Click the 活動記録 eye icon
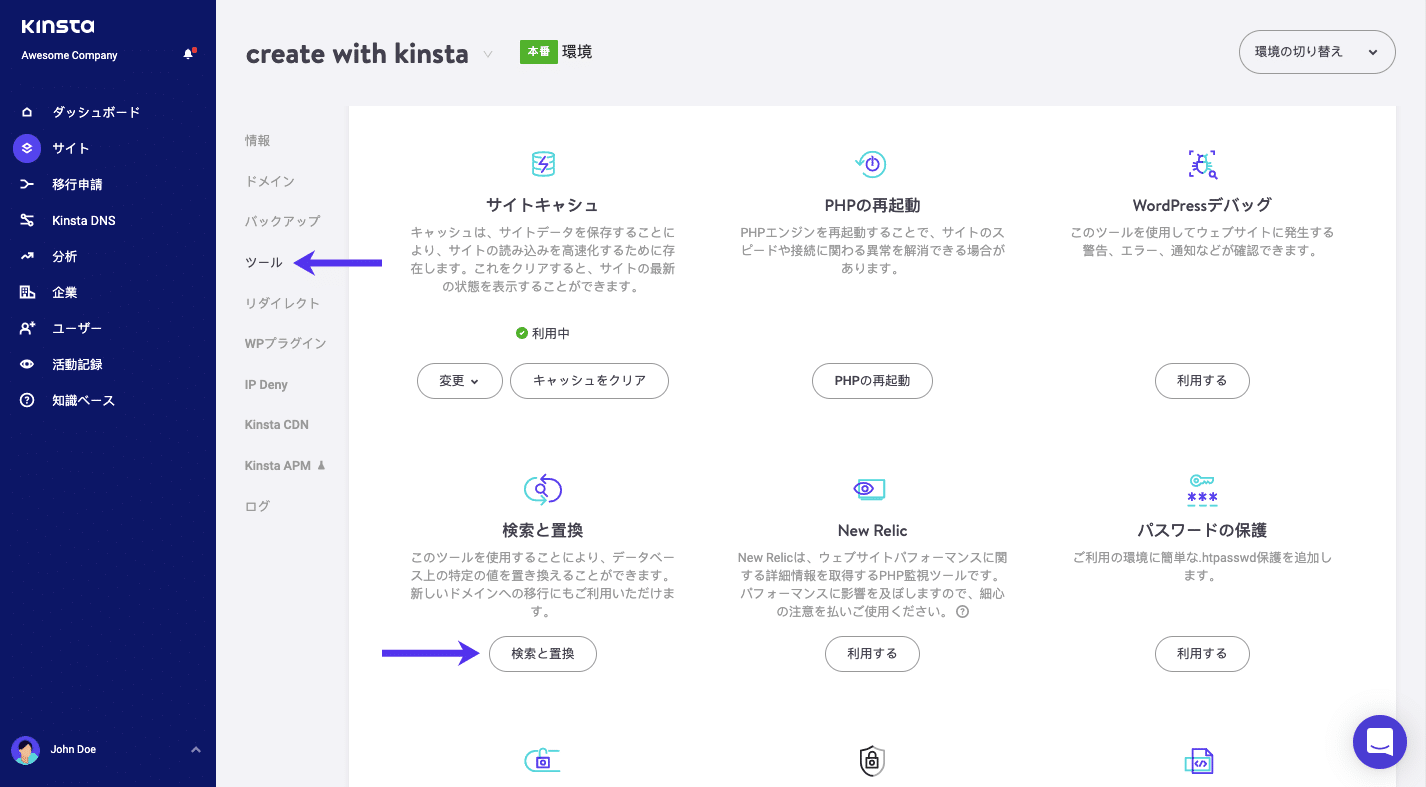This screenshot has width=1426, height=787. [27, 364]
